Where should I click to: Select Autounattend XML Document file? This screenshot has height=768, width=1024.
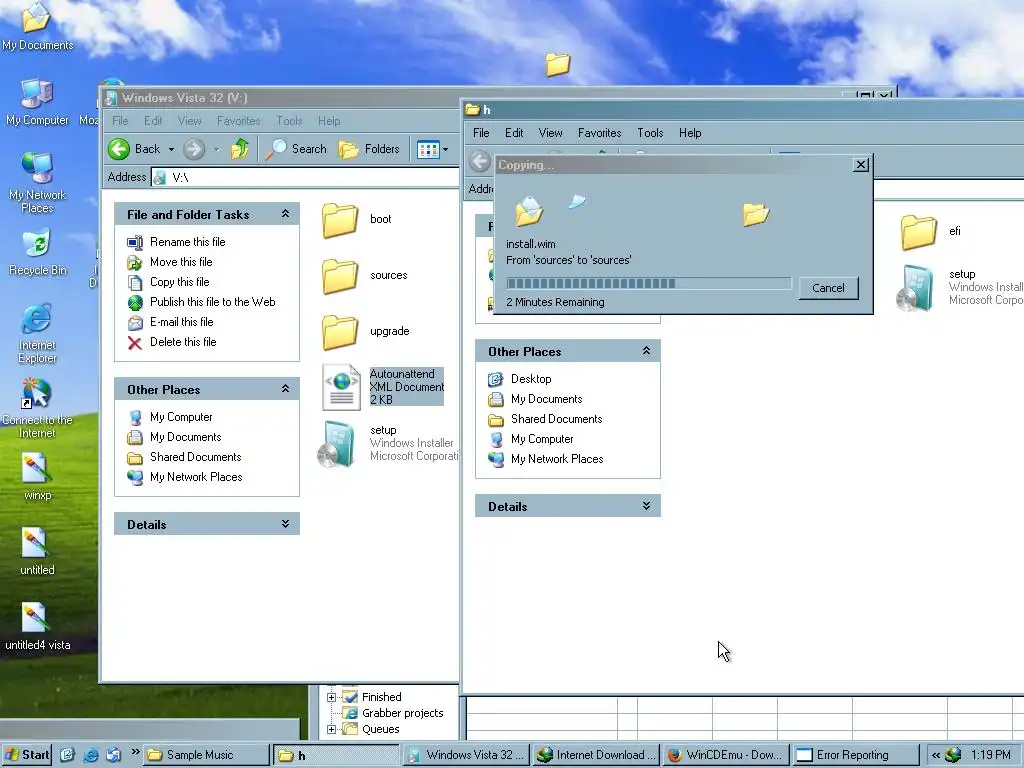[x=383, y=387]
